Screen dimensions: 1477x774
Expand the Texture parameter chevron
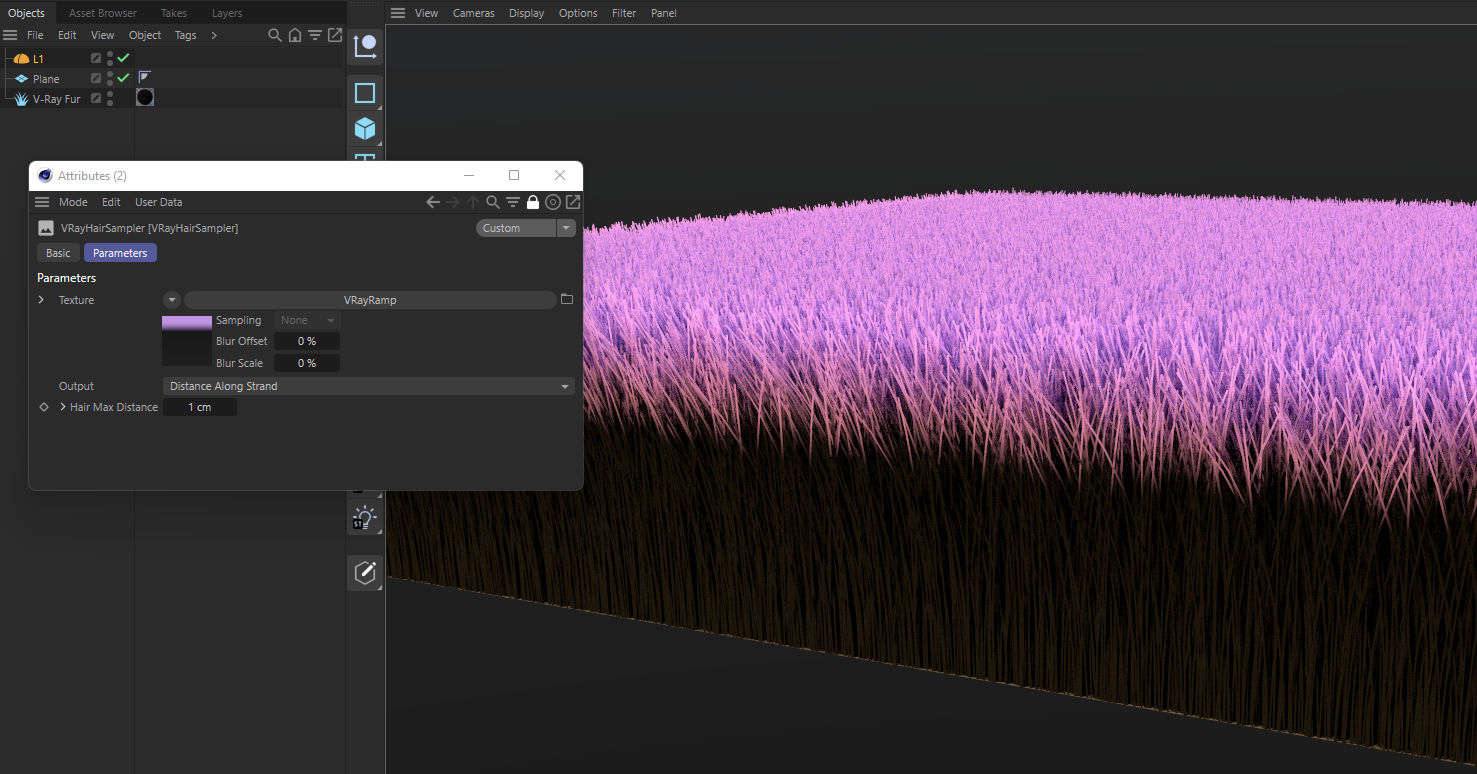[41, 300]
